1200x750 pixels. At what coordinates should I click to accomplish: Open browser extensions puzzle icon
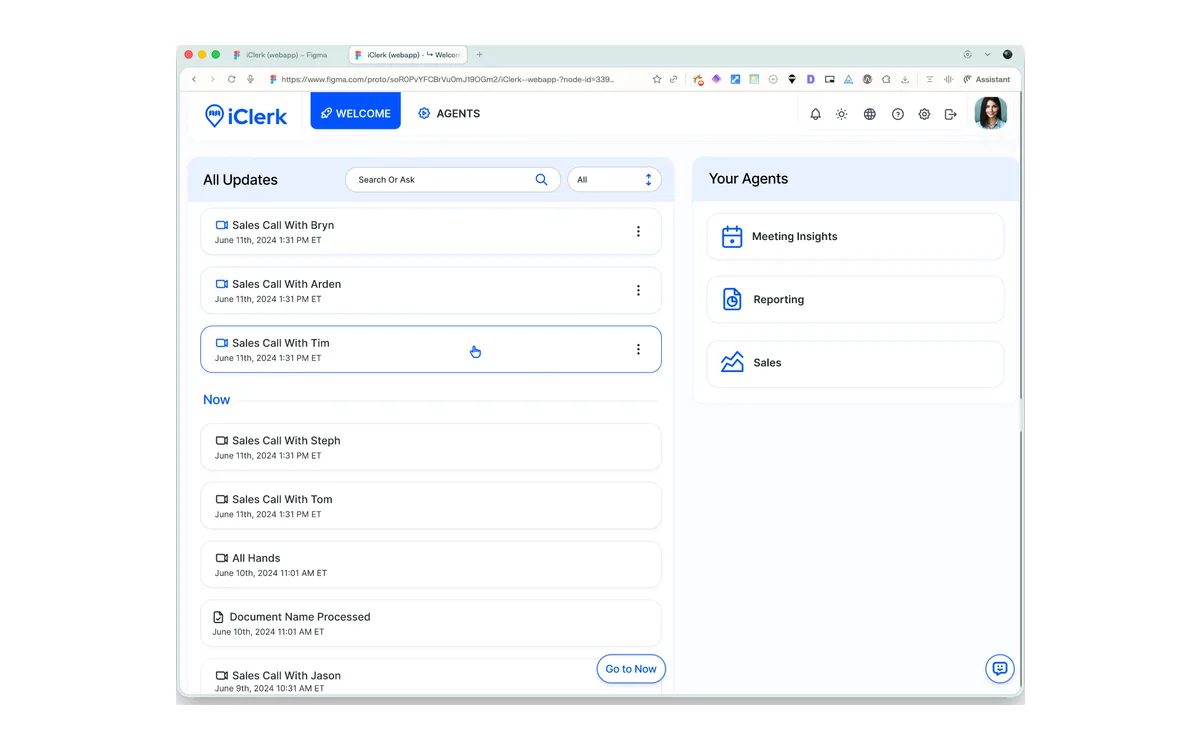(886, 79)
